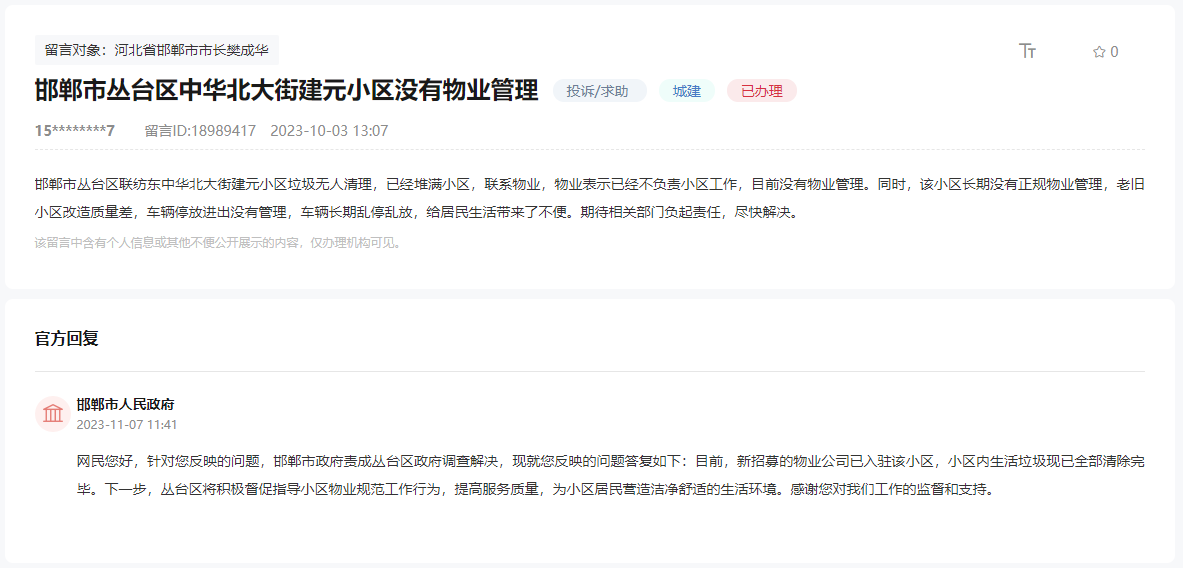Click the complaint message body paragraph

coord(590,198)
